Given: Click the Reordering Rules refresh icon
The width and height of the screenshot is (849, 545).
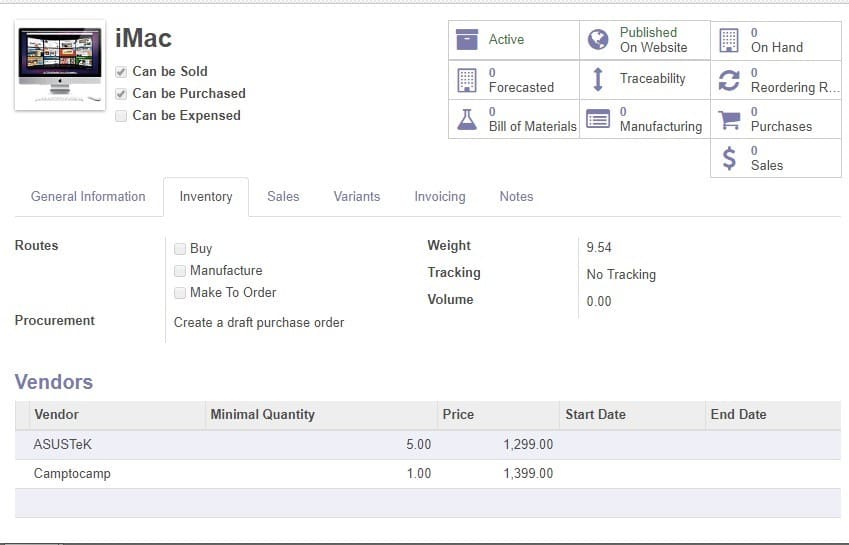Looking at the screenshot, I should pos(729,81).
